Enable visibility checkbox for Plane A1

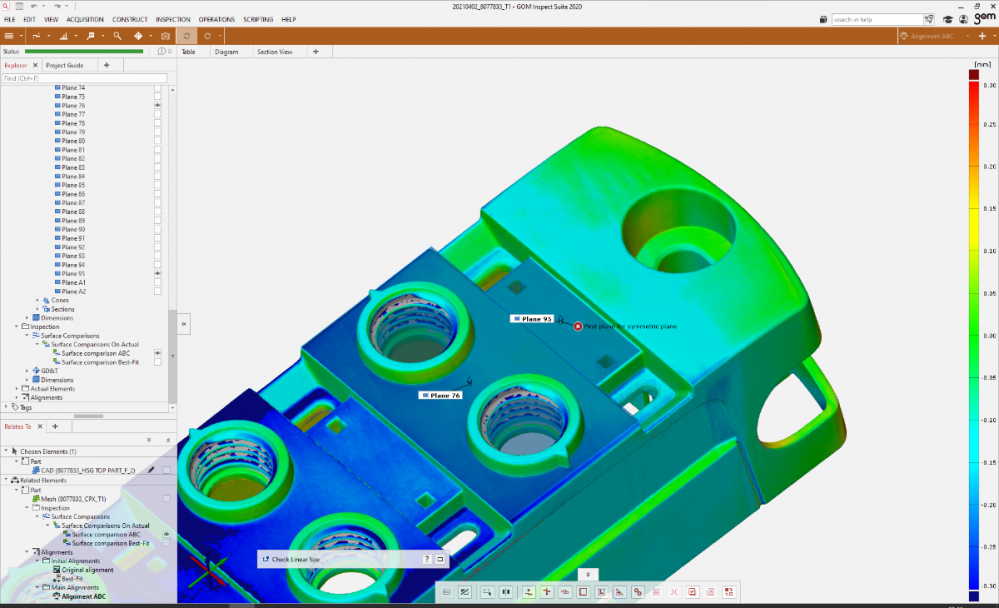(158, 283)
